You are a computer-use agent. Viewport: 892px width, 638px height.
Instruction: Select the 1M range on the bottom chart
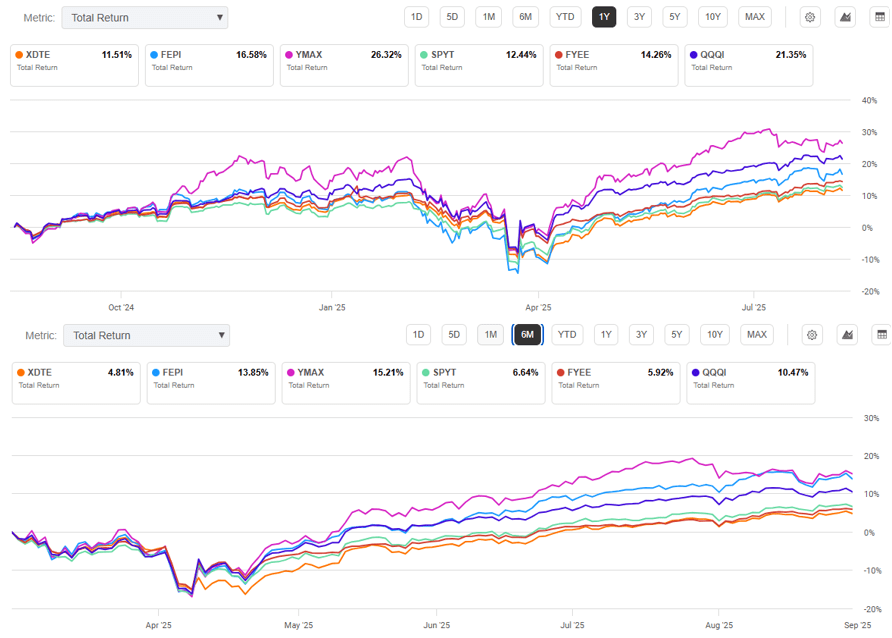[490, 335]
